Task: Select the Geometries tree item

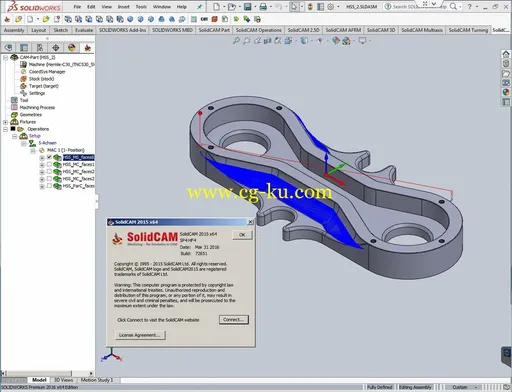Action: coord(31,115)
